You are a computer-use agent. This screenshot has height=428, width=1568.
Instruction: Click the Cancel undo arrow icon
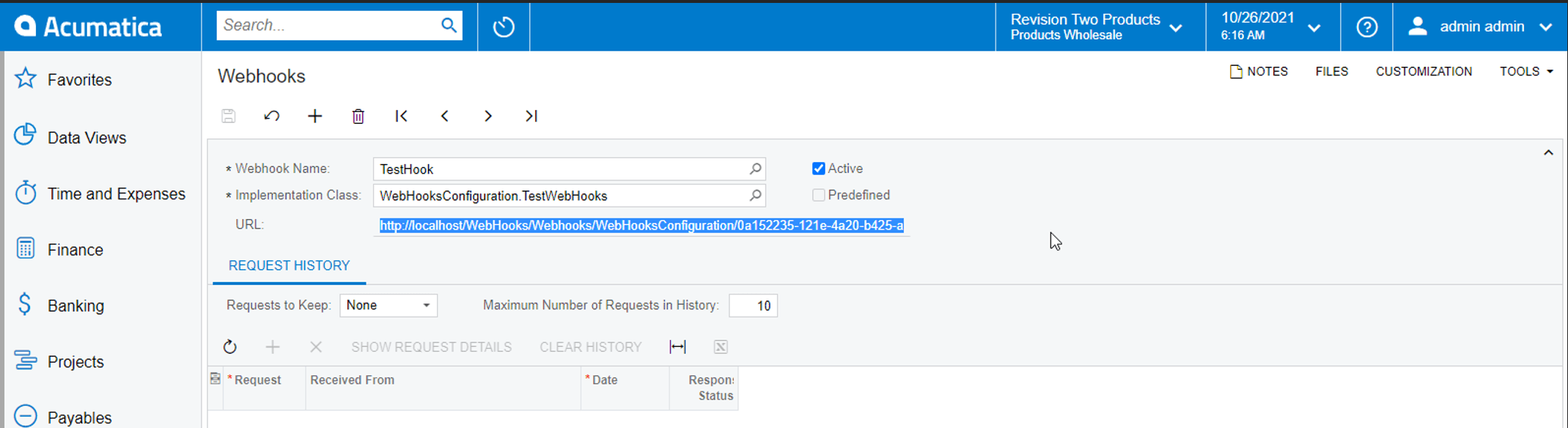[x=272, y=116]
